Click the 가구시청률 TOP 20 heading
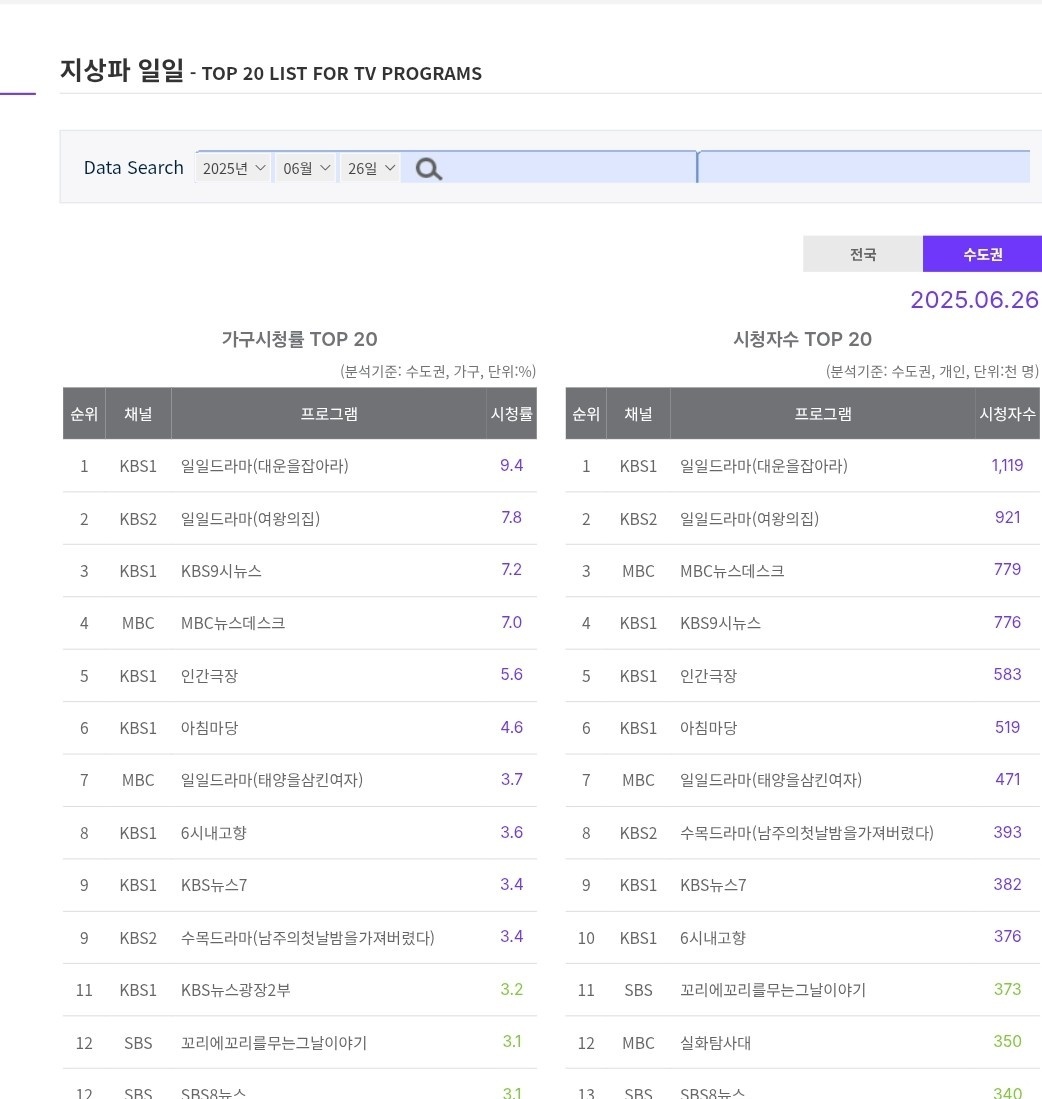The height and width of the screenshot is (1099, 1042). pos(299,339)
